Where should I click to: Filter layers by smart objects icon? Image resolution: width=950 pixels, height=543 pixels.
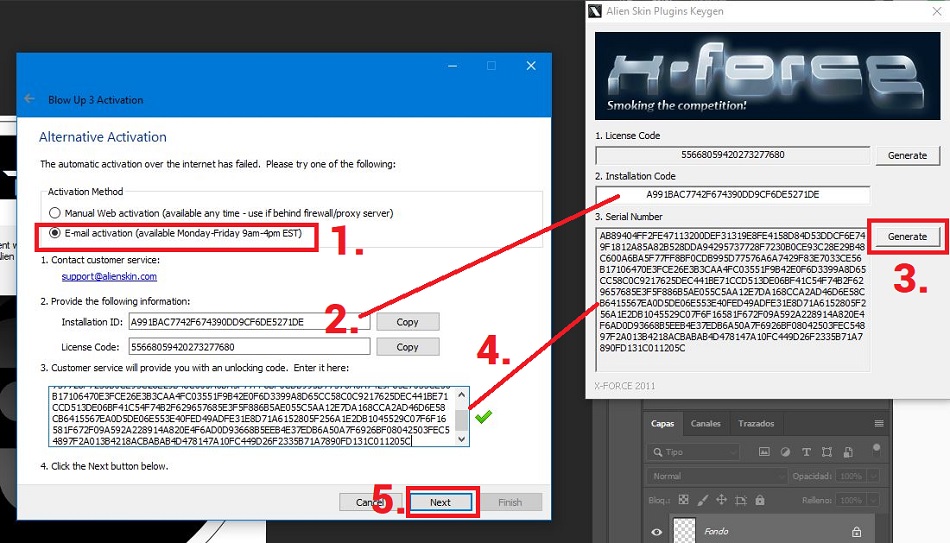coord(848,451)
